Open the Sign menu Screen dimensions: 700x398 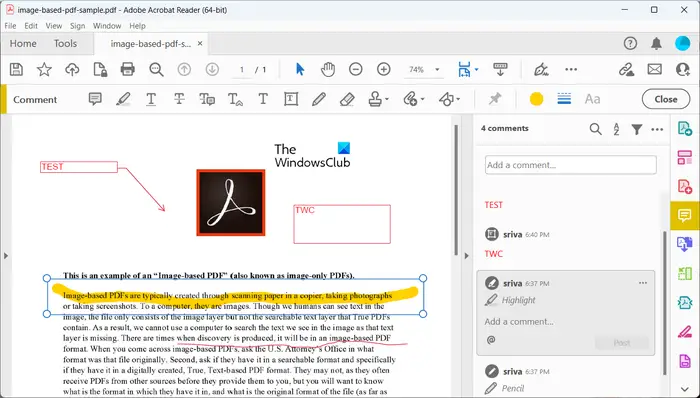(77, 26)
